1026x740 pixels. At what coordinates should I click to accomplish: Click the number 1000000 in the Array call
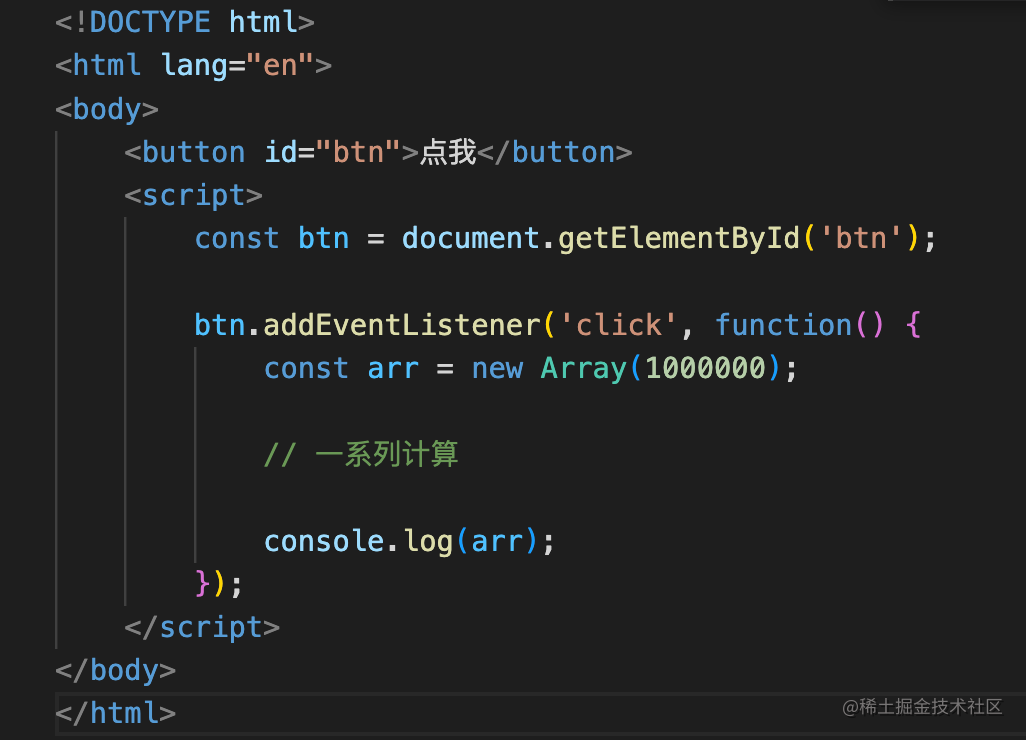pyautogui.click(x=705, y=368)
